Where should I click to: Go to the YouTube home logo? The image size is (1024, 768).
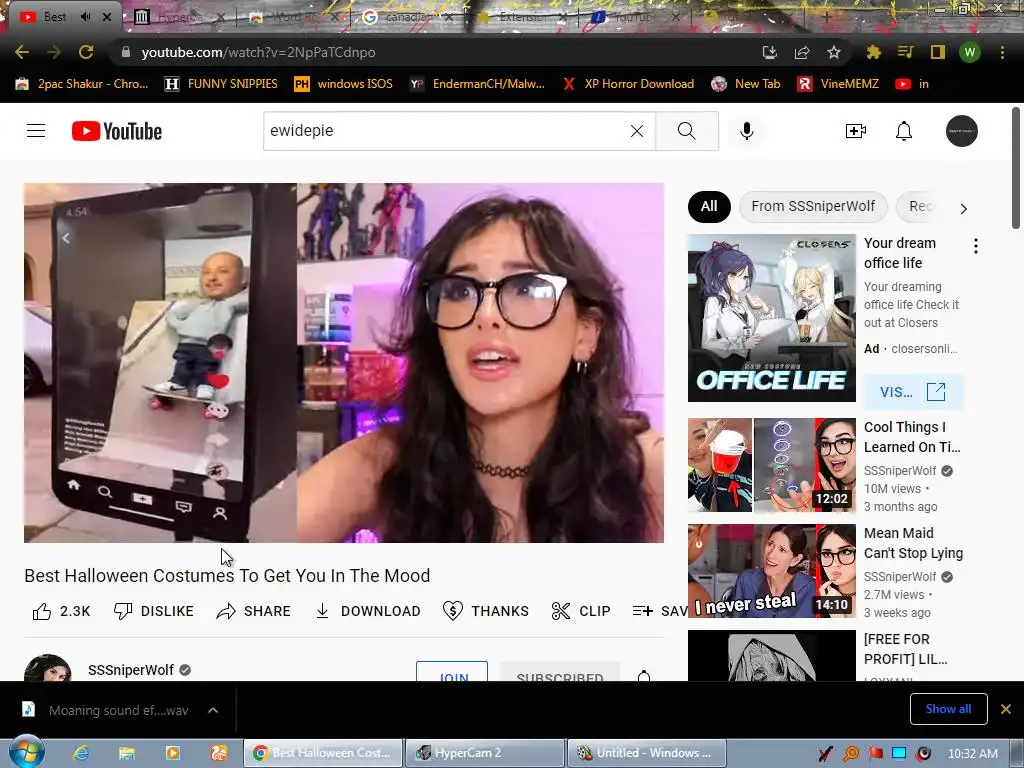pyautogui.click(x=117, y=131)
